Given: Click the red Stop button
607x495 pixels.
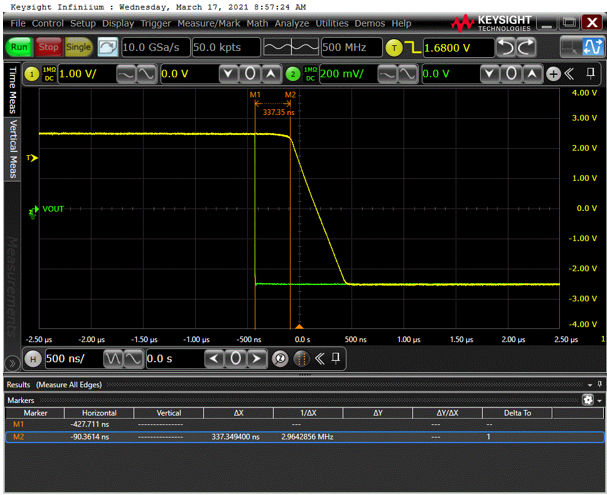Looking at the screenshot, I should [x=48, y=47].
